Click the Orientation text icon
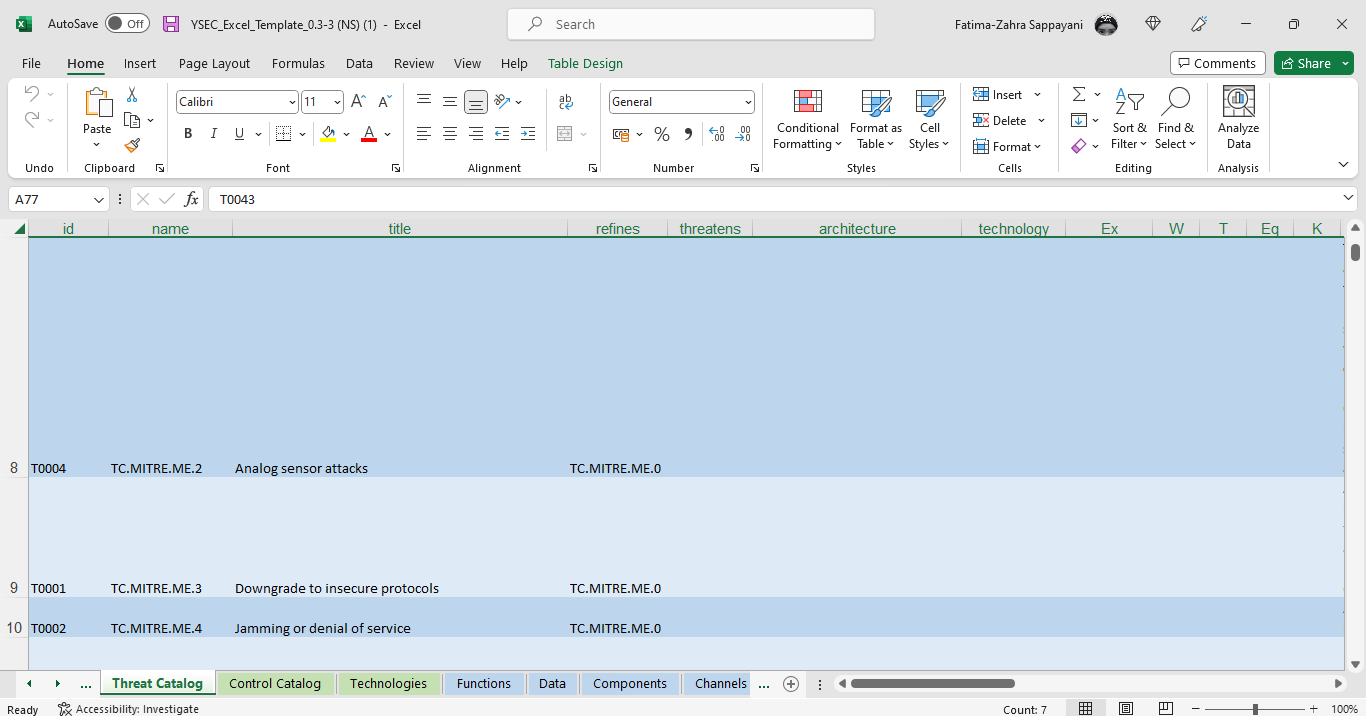Image resolution: width=1366 pixels, height=716 pixels. pos(502,101)
